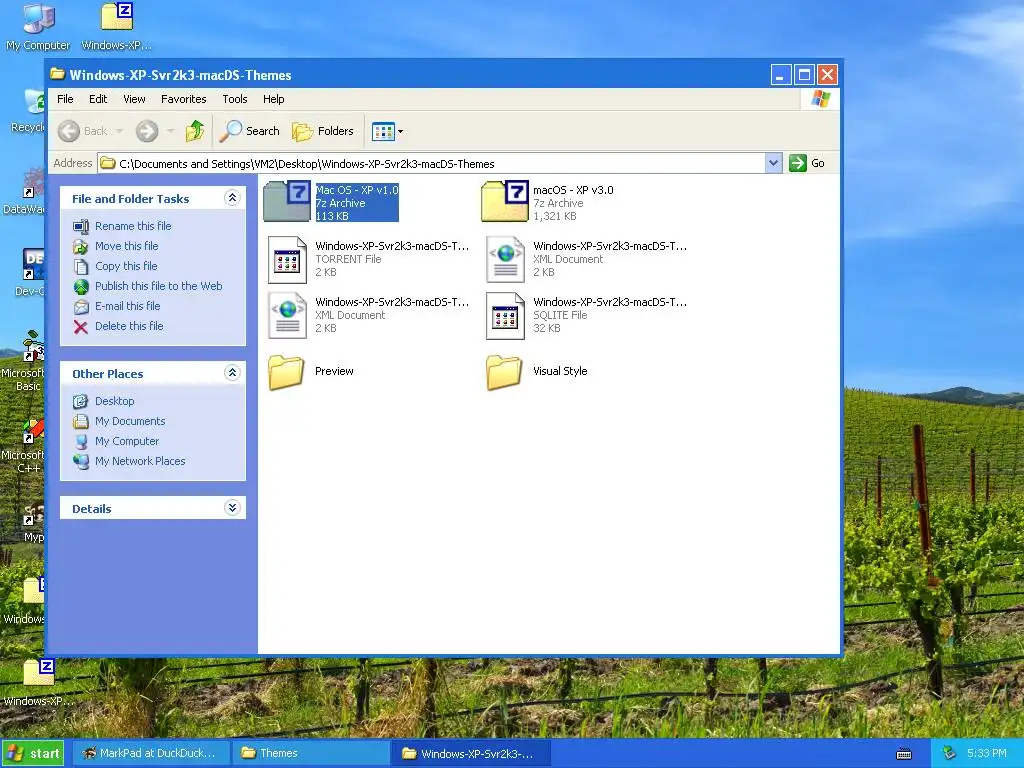Minimize the Explorer window
The image size is (1024, 768).
coord(780,75)
